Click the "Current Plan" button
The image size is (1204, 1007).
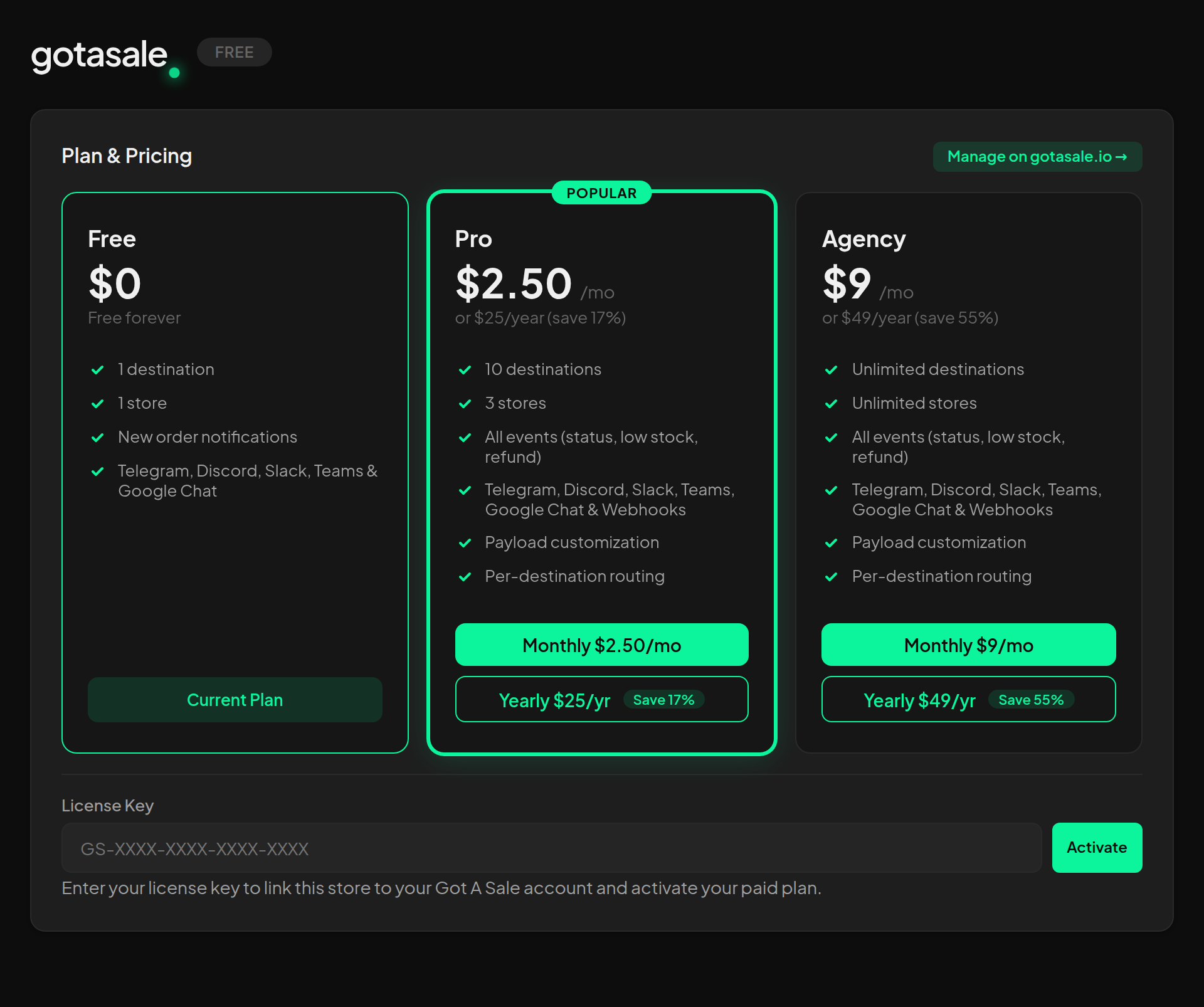pyautogui.click(x=234, y=699)
